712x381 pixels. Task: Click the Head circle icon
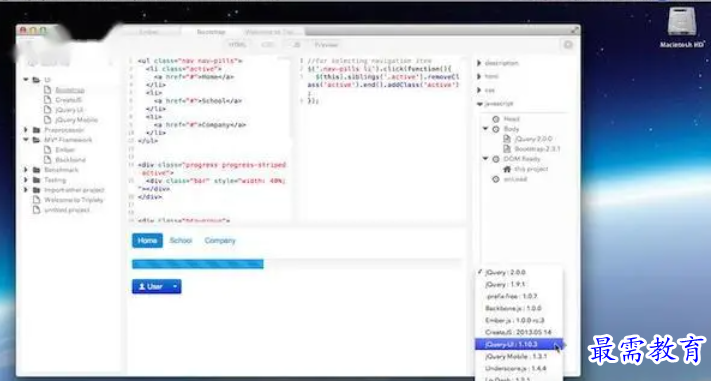point(496,119)
